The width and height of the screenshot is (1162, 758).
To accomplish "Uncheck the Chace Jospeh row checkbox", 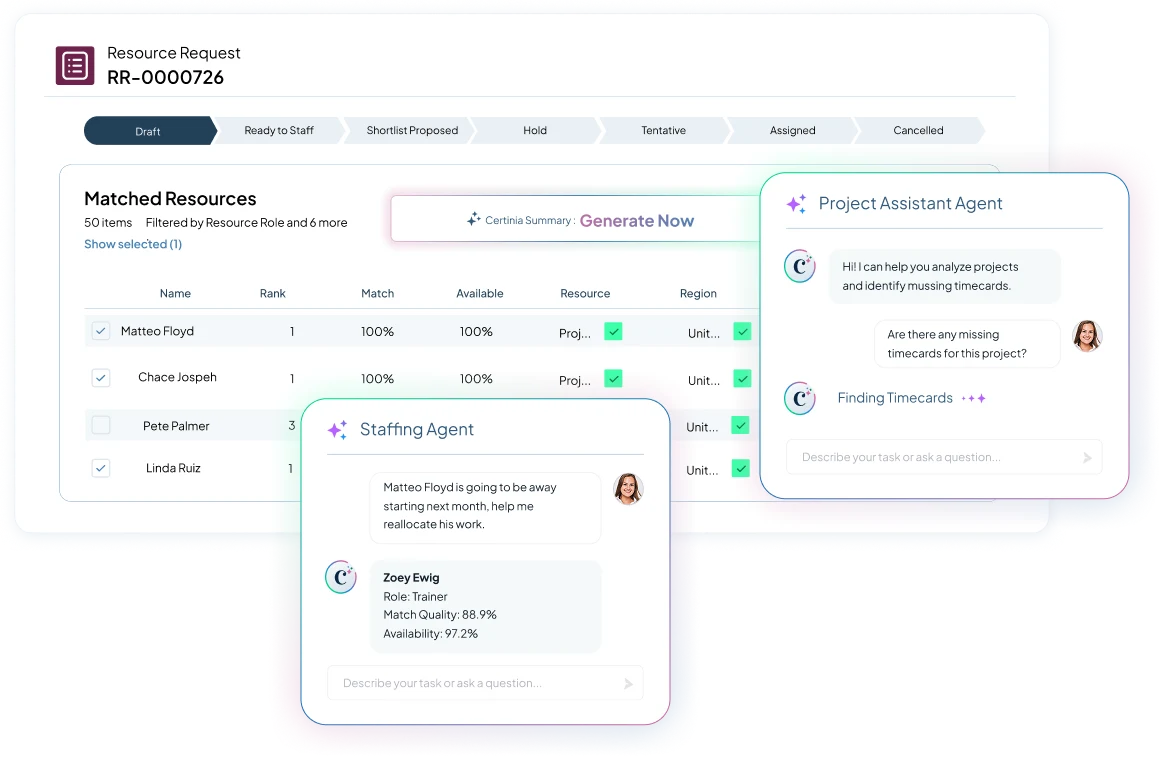I will click(101, 378).
